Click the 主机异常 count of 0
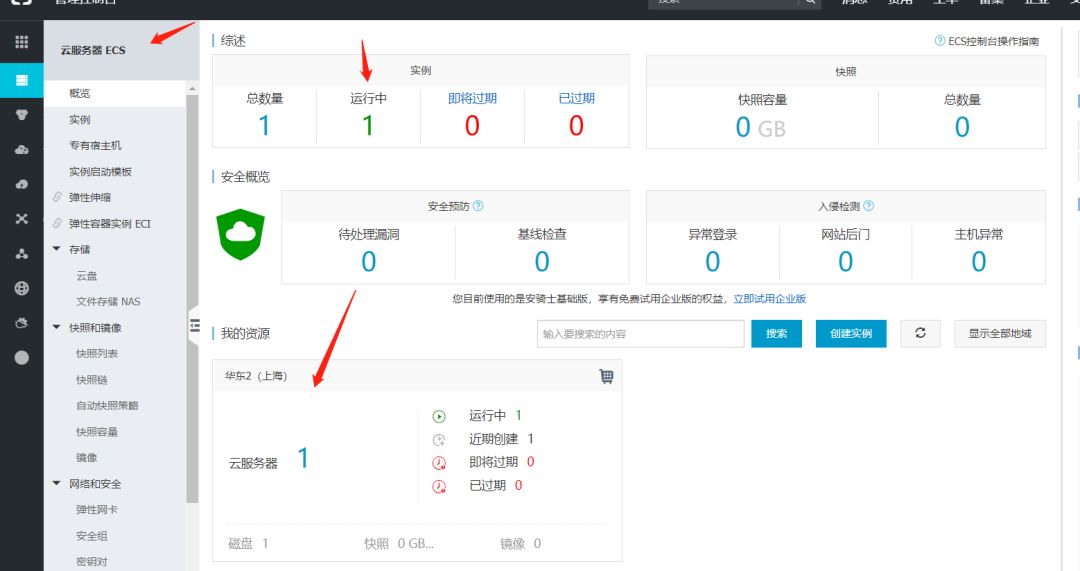 click(978, 262)
